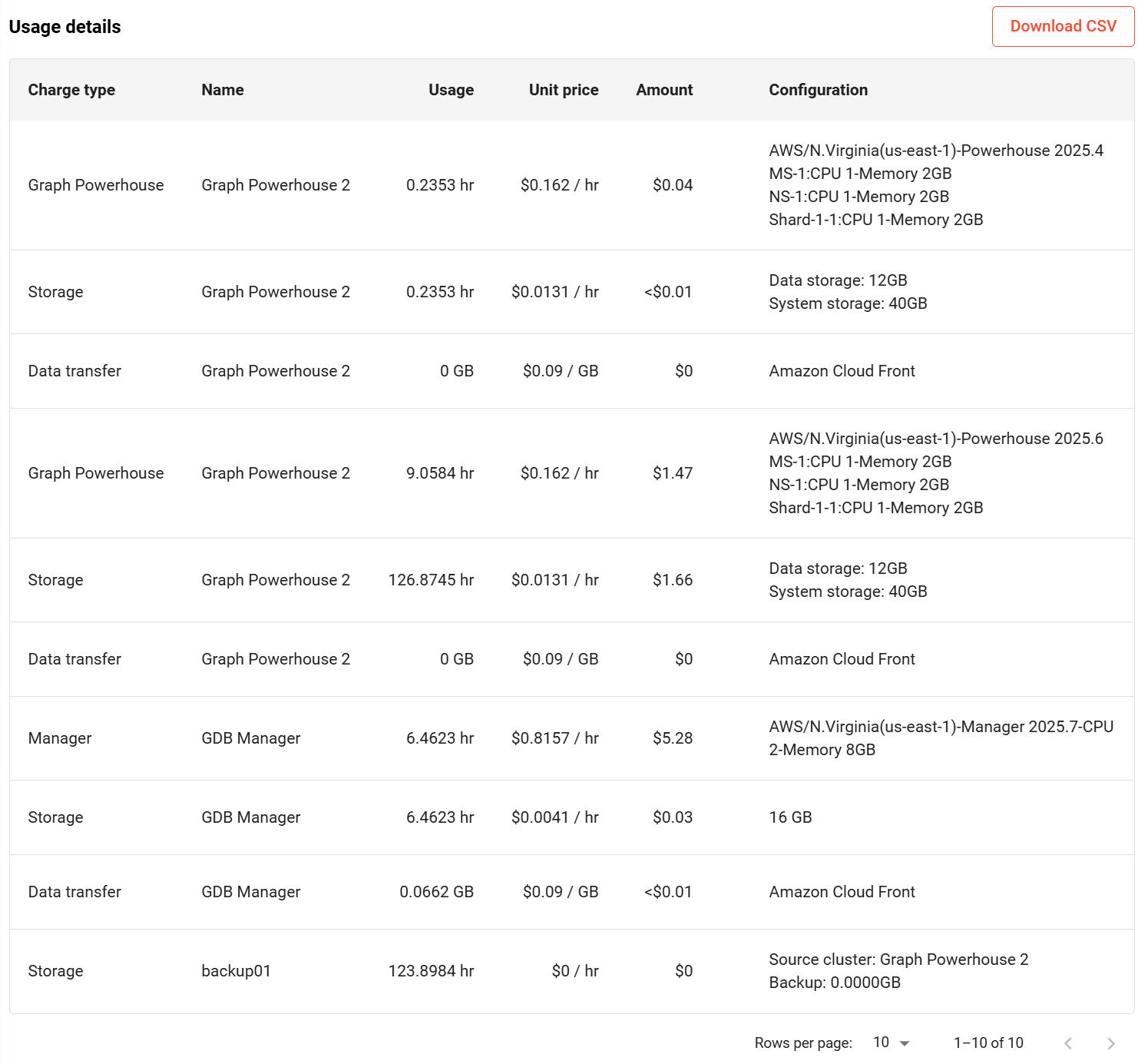The image size is (1148, 1064).
Task: Click the backup01 name cell
Action: pyautogui.click(x=236, y=971)
